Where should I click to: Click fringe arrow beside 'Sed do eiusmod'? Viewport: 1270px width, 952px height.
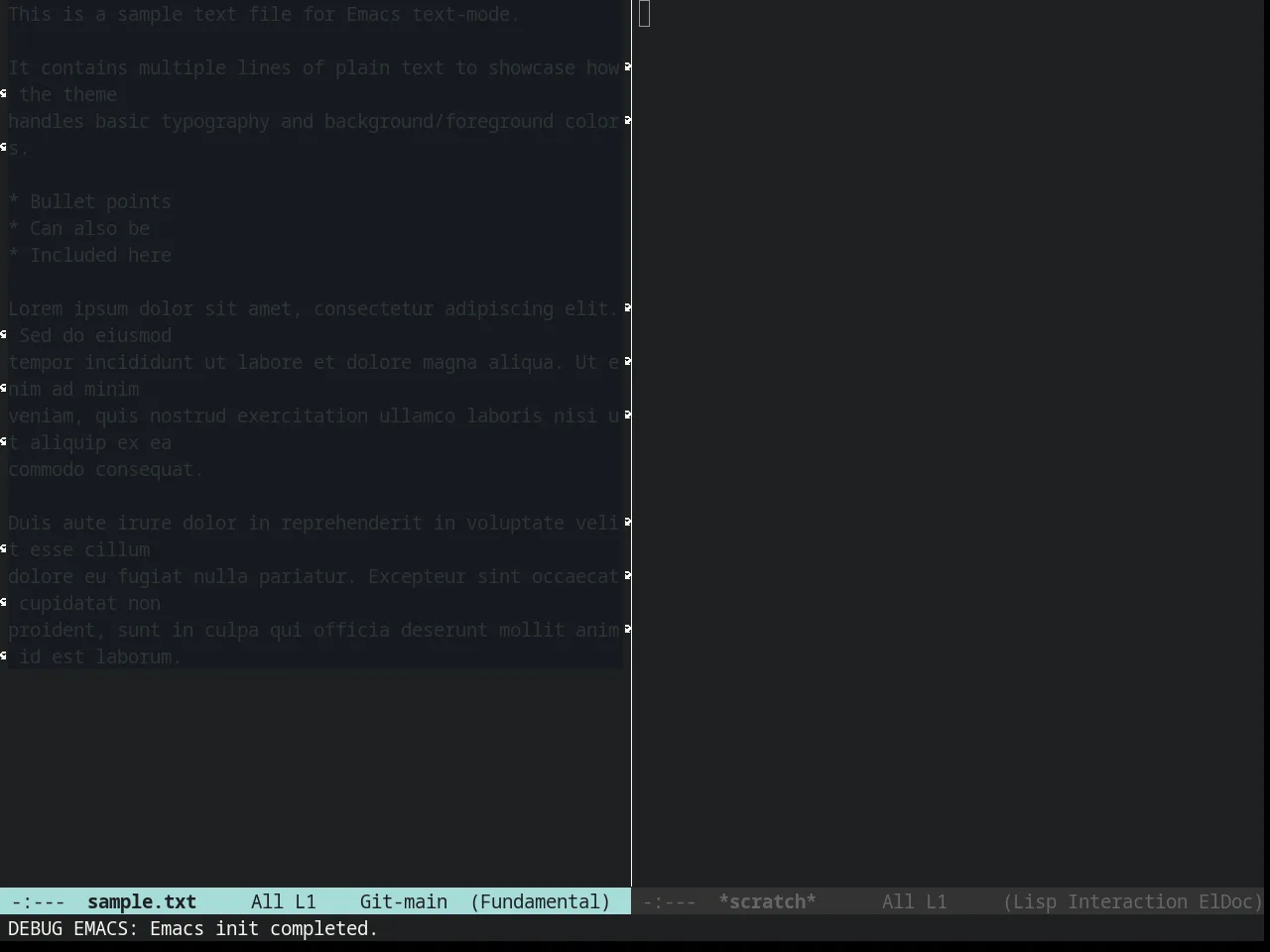point(4,334)
